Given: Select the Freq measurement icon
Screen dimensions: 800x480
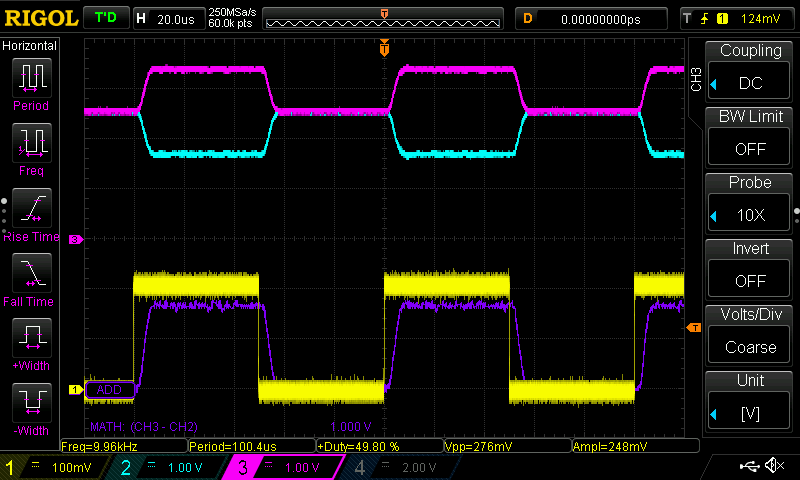Looking at the screenshot, I should pos(32,142).
